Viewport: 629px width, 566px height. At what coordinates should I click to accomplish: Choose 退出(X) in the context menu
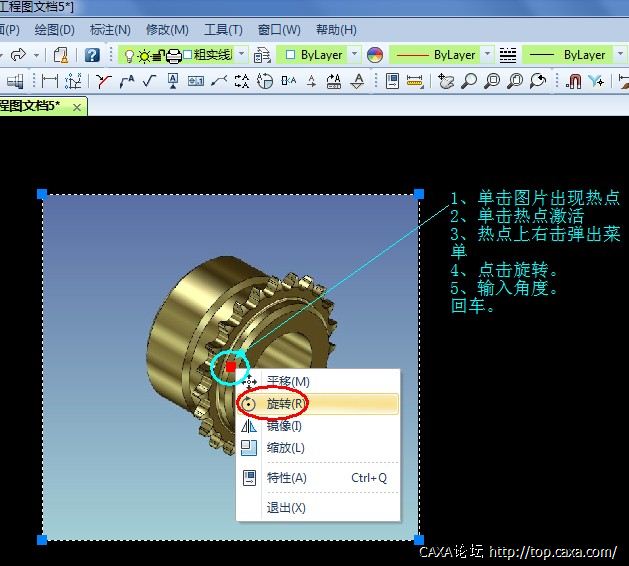pyautogui.click(x=318, y=508)
